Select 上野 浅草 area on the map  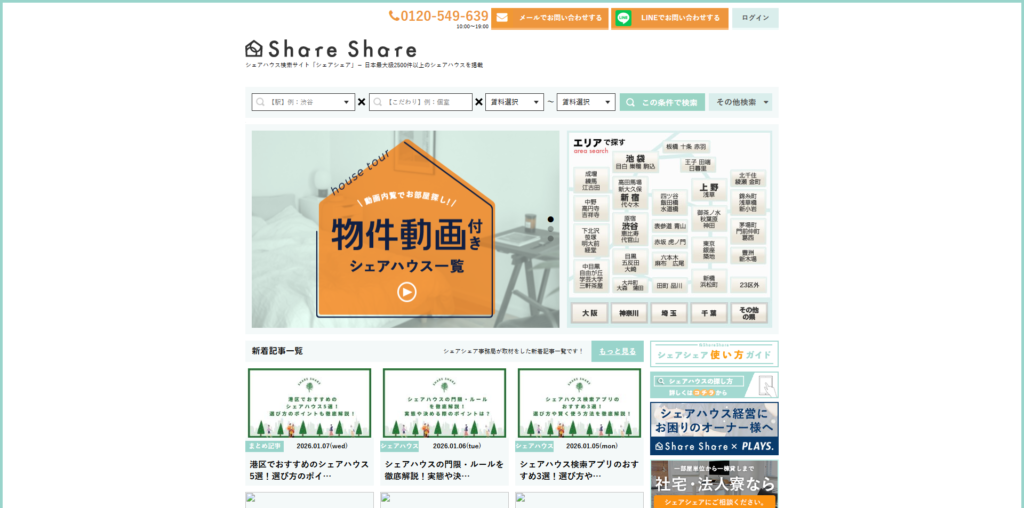(709, 190)
